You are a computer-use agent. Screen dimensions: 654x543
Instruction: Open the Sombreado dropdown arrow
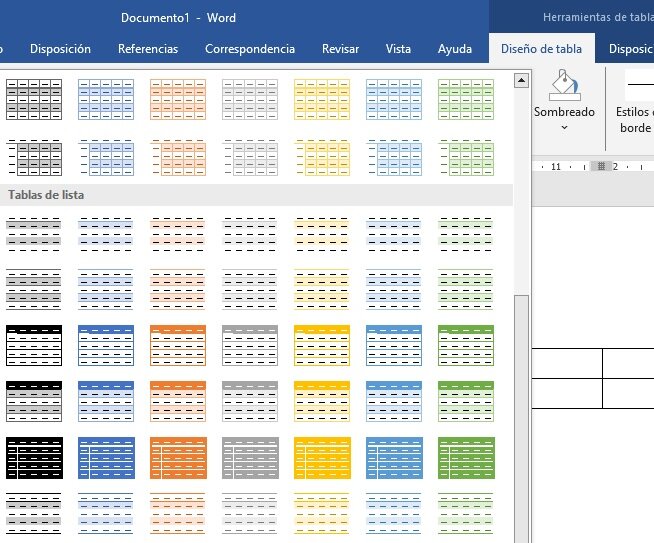coord(564,127)
